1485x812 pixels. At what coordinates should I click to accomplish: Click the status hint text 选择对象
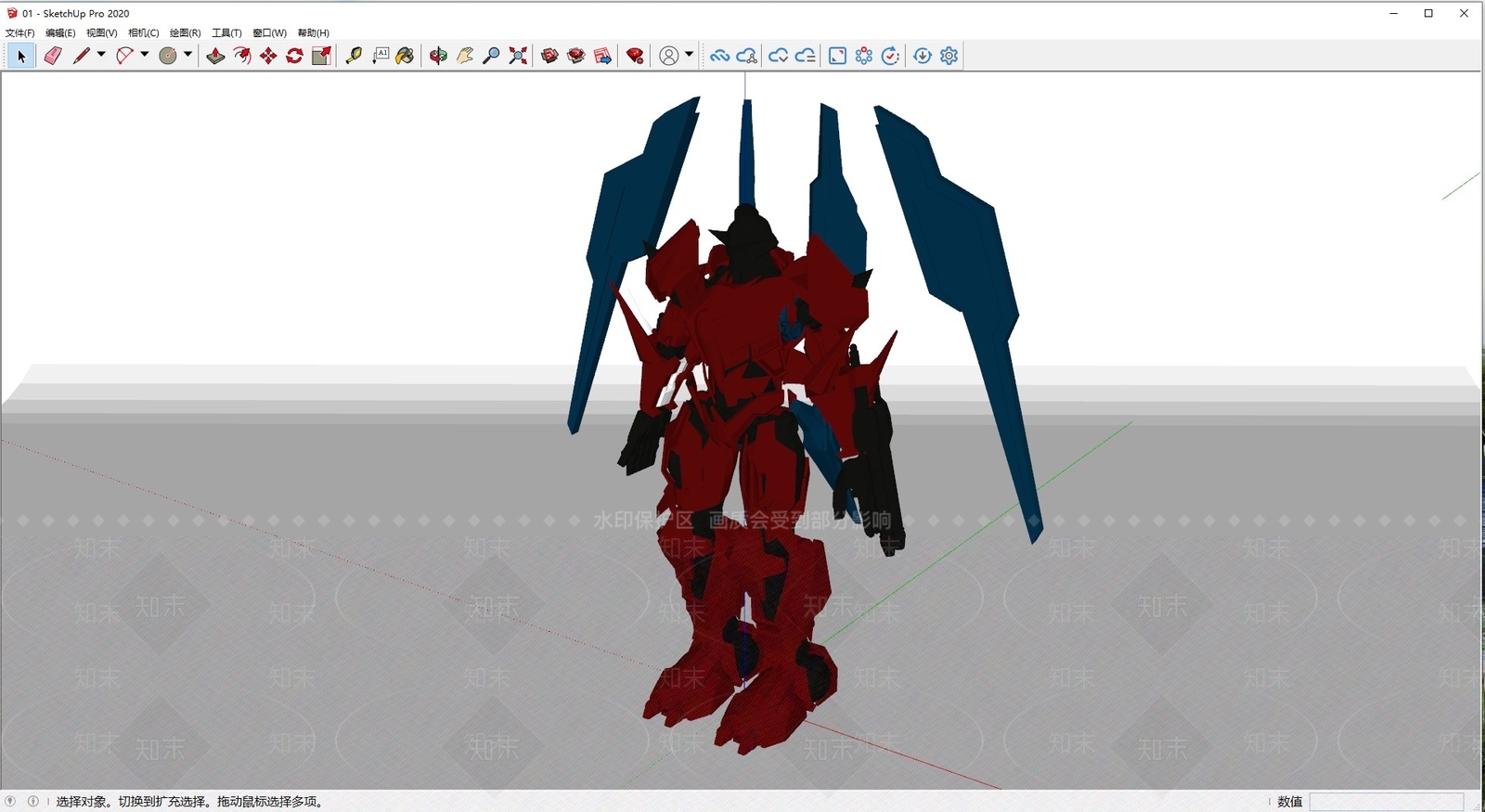click(x=82, y=802)
